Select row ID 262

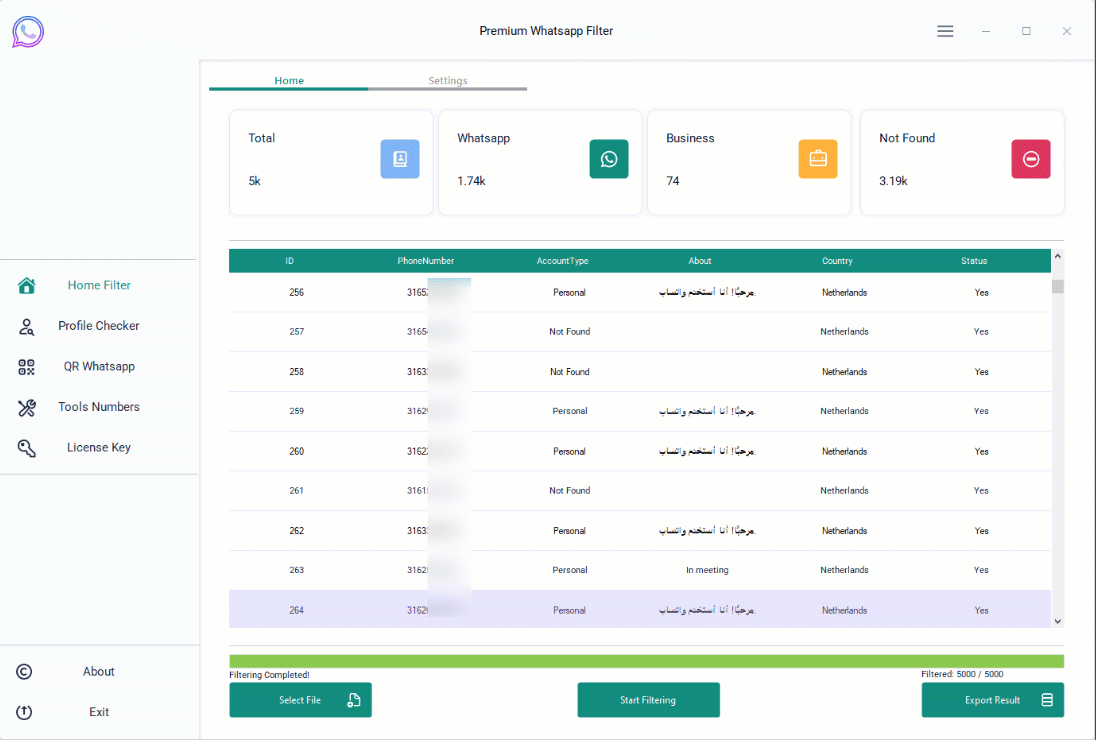pos(640,531)
